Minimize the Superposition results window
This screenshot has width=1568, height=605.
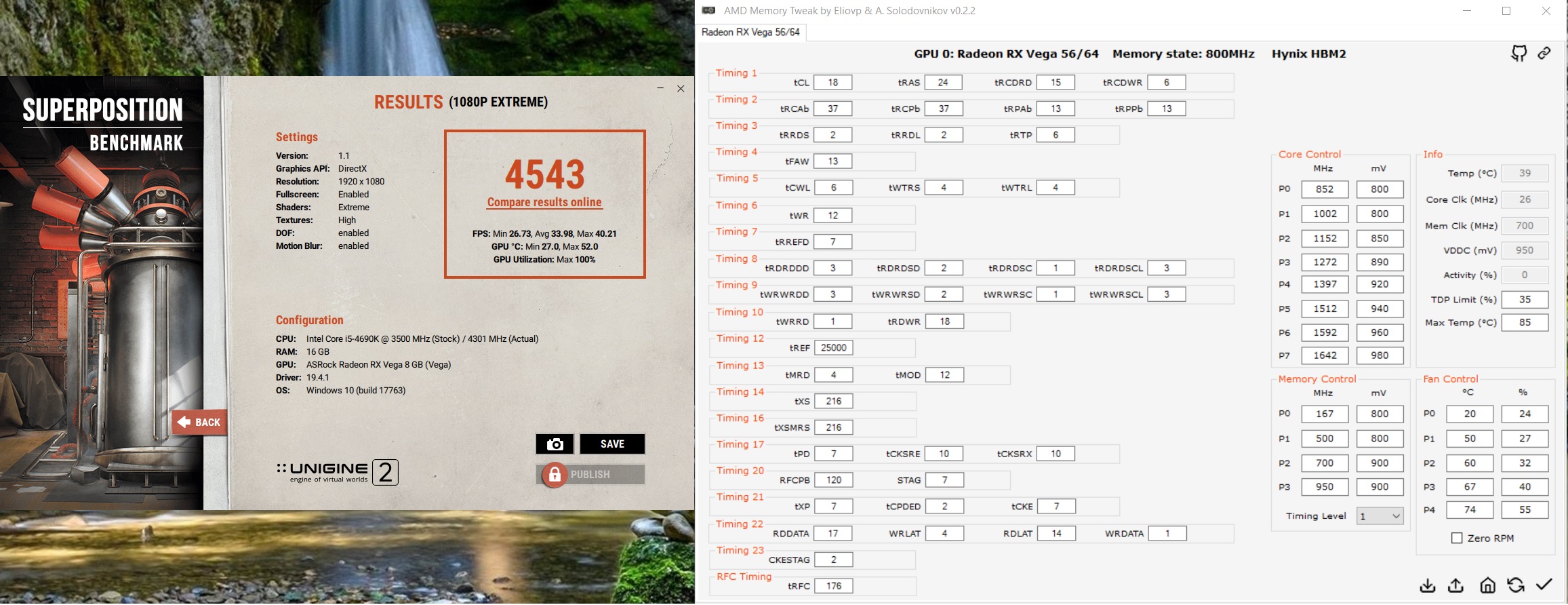660,88
